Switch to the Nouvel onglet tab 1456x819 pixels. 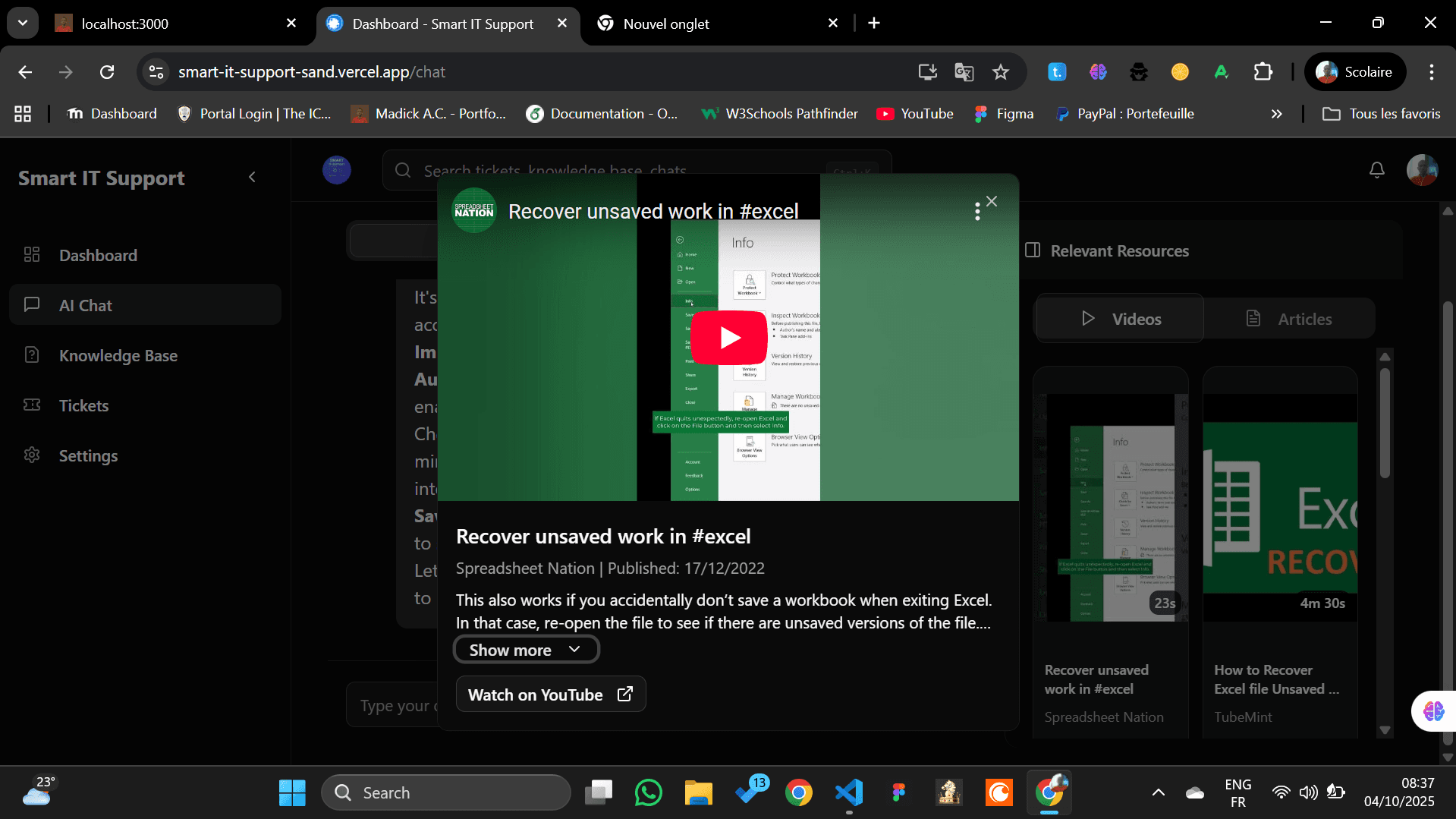pyautogui.click(x=717, y=24)
